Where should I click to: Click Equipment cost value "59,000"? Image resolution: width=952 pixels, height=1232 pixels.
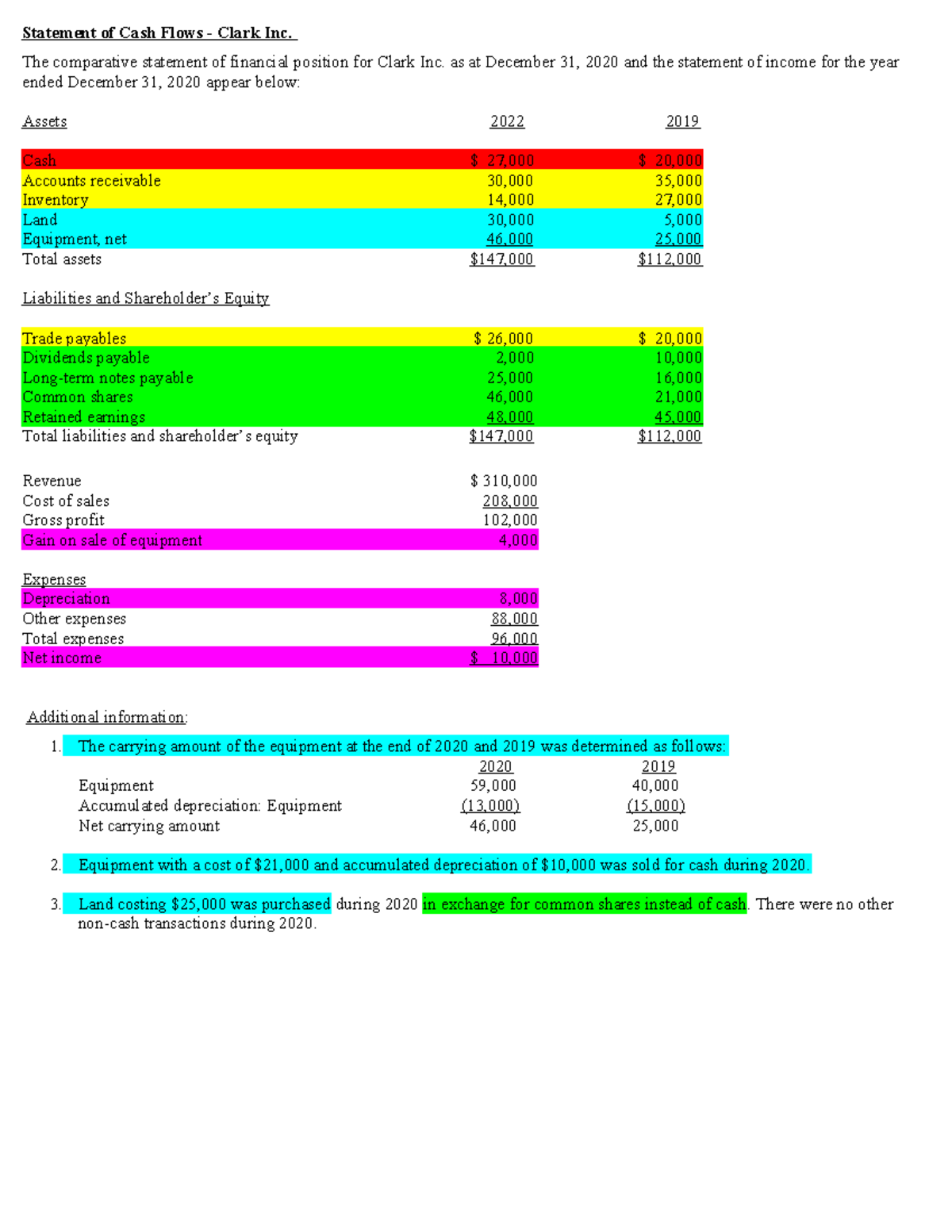(x=493, y=785)
